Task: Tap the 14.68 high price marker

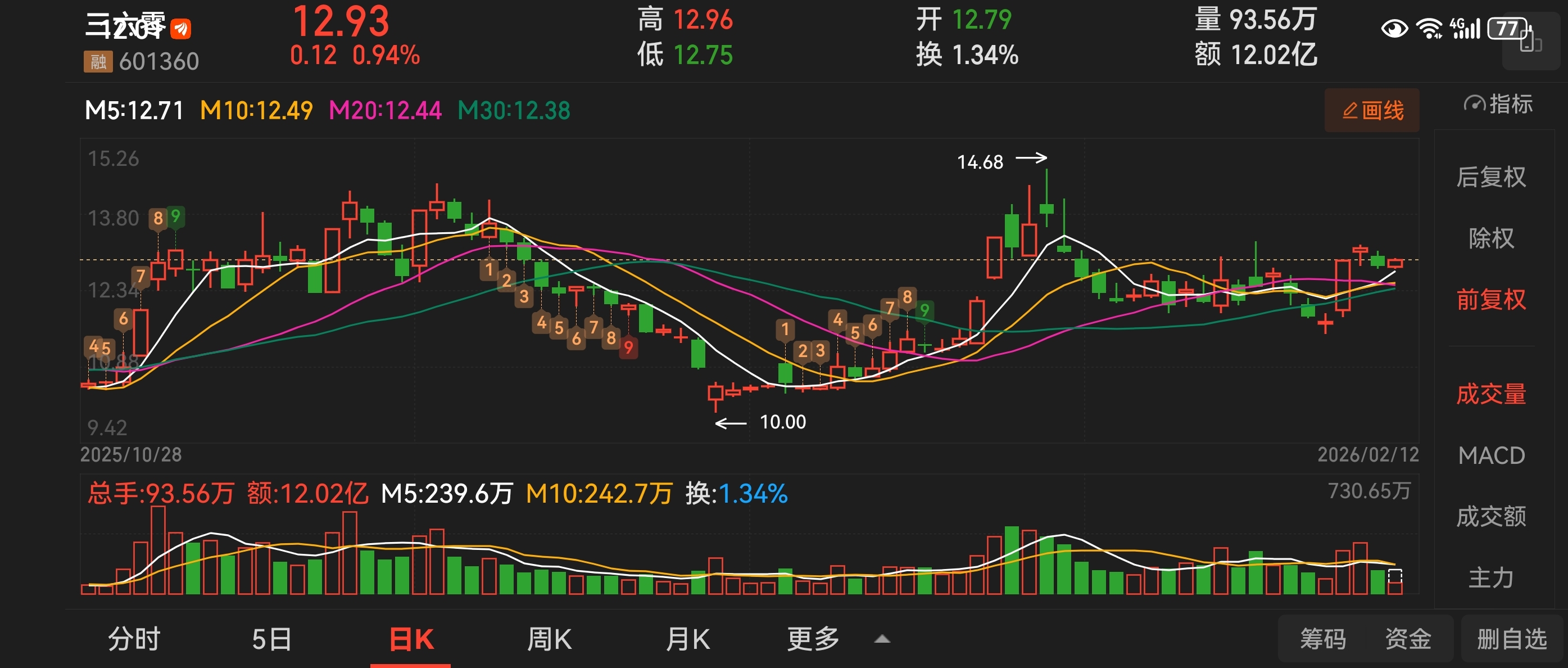Action: click(980, 162)
